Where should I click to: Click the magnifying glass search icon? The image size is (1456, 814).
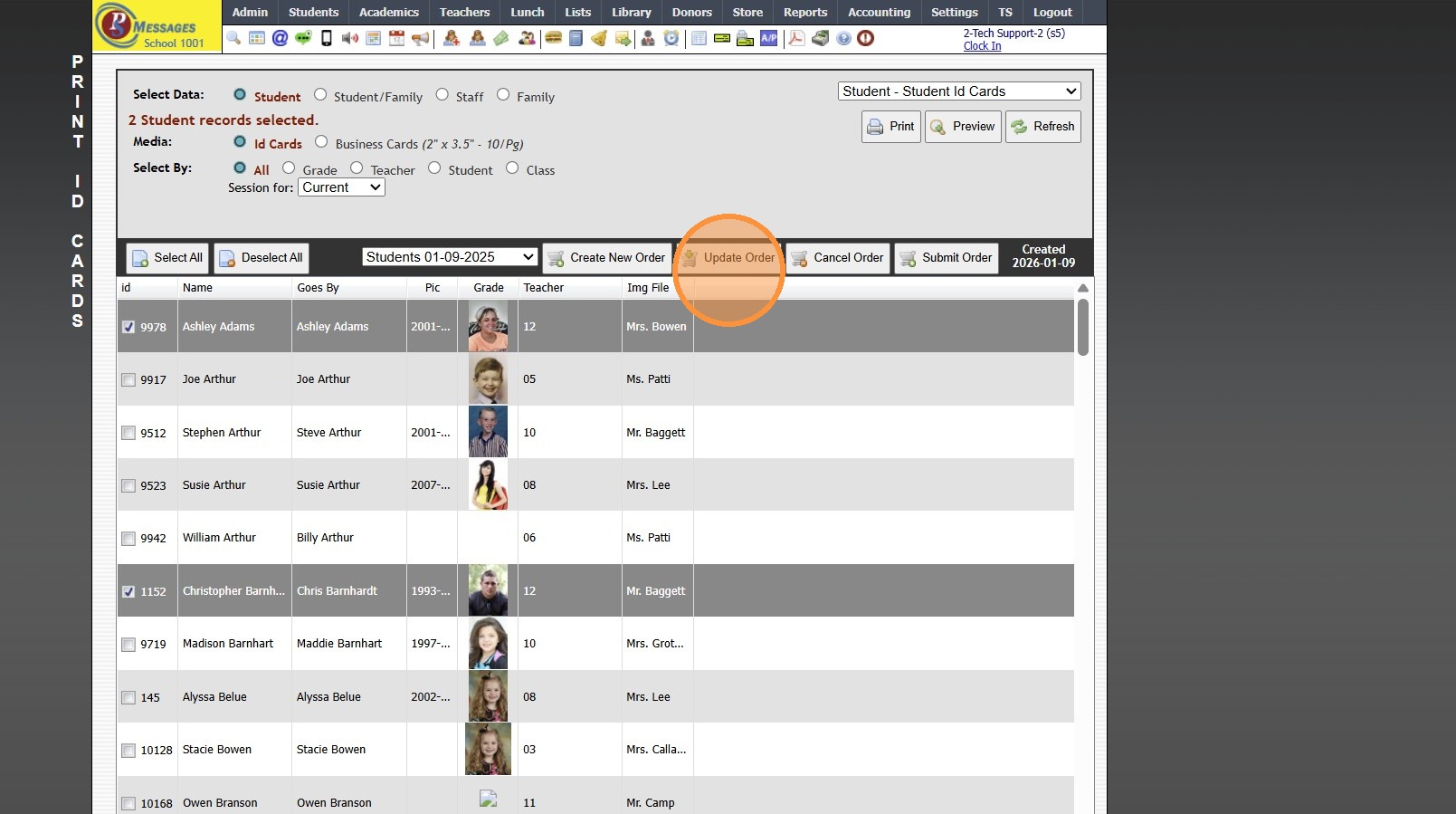[233, 38]
